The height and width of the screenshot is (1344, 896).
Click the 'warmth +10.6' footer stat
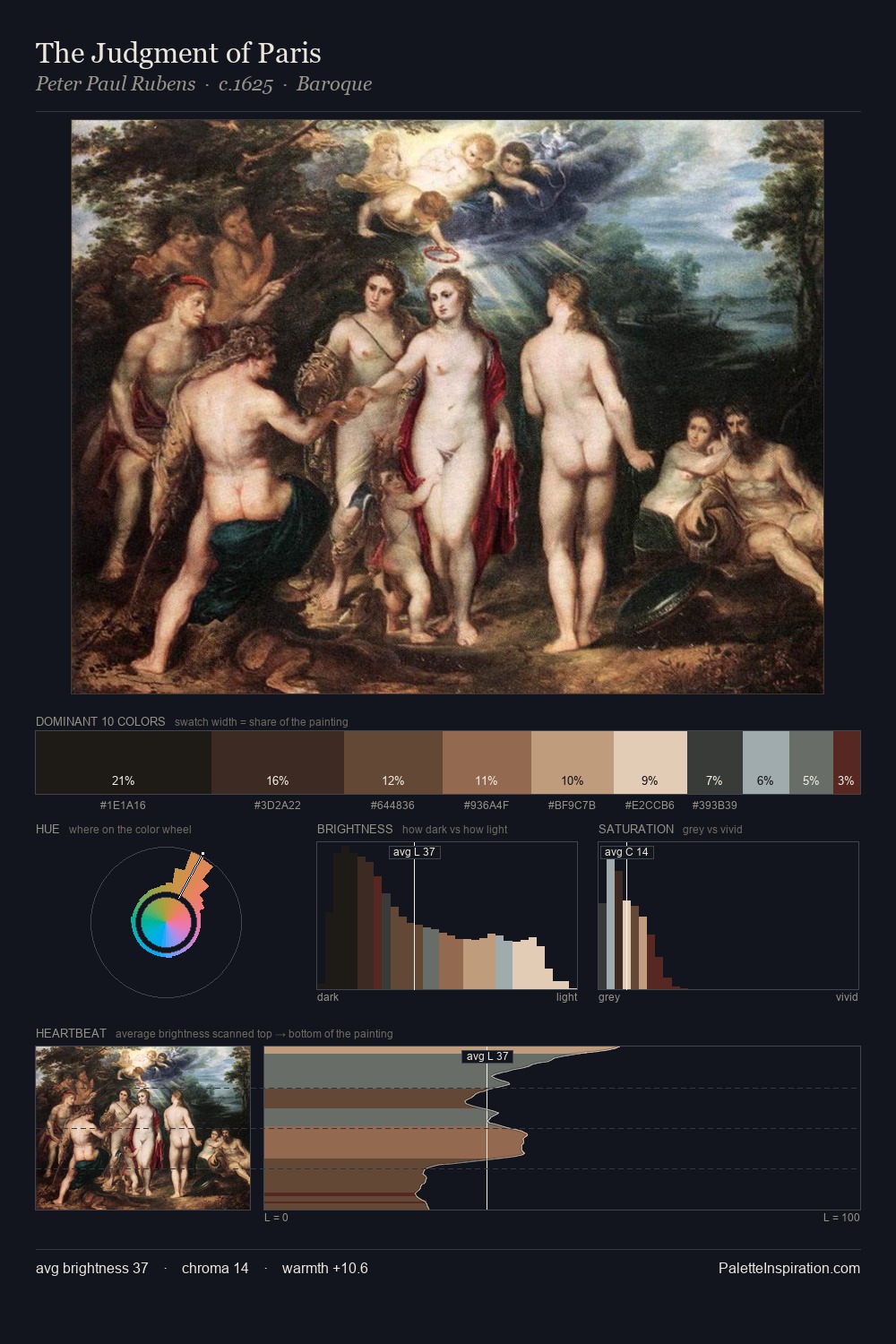325,1268
